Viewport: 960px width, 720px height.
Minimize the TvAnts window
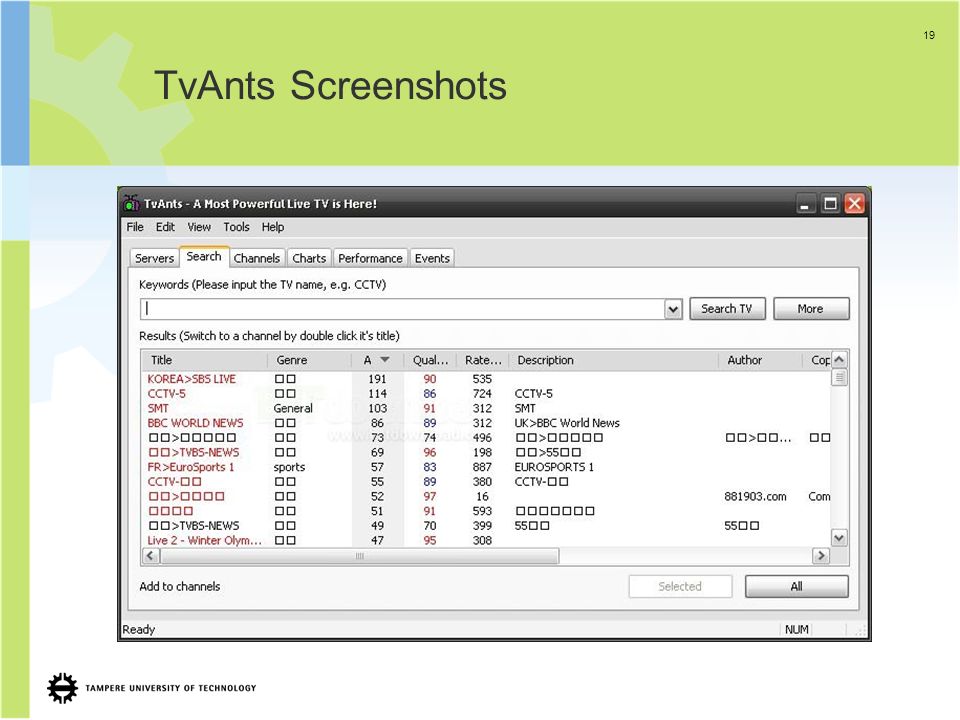[804, 204]
